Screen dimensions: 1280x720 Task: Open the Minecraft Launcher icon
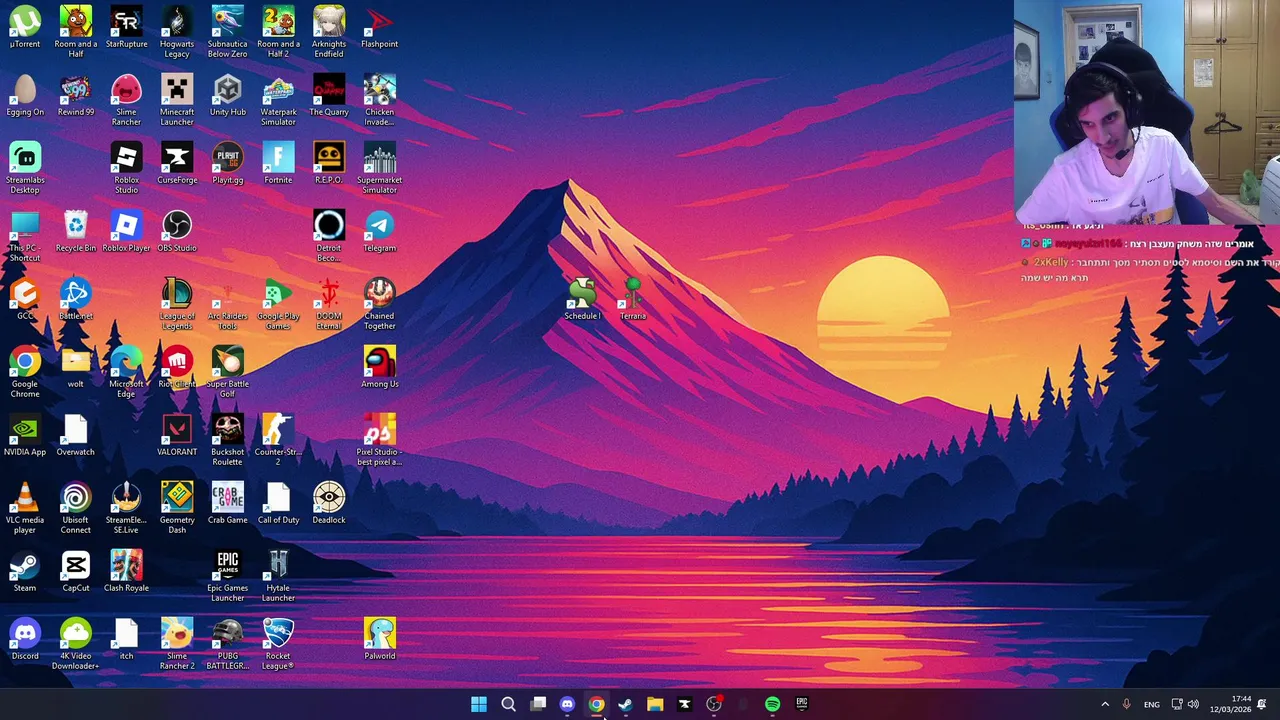click(x=177, y=100)
